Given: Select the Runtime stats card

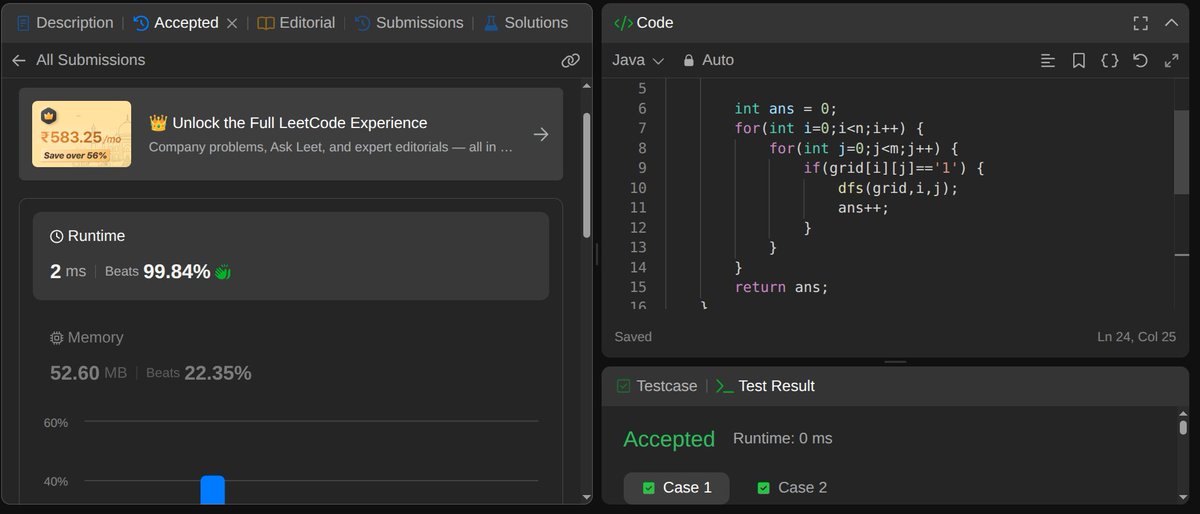Looking at the screenshot, I should 291,256.
